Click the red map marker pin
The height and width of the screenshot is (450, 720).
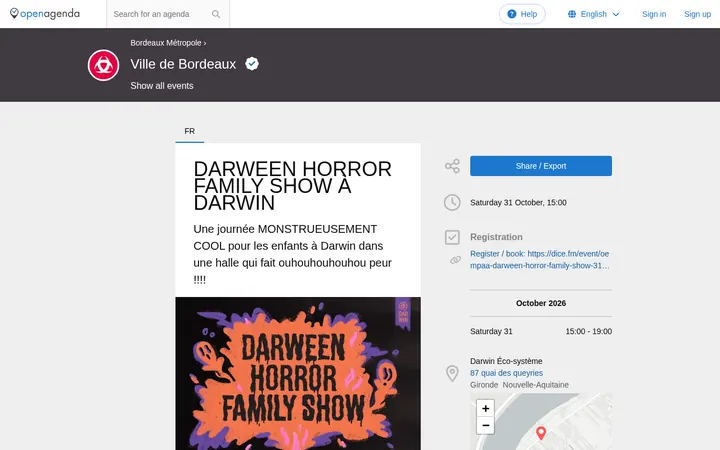click(541, 433)
